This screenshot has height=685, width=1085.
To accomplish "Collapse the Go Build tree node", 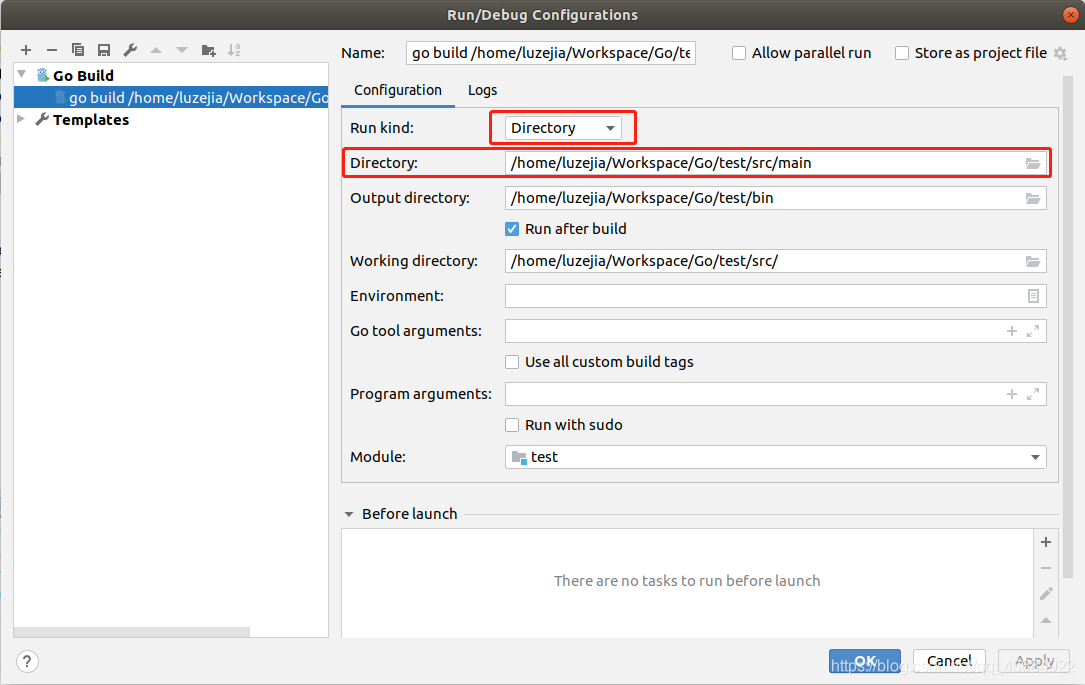I will [22, 75].
